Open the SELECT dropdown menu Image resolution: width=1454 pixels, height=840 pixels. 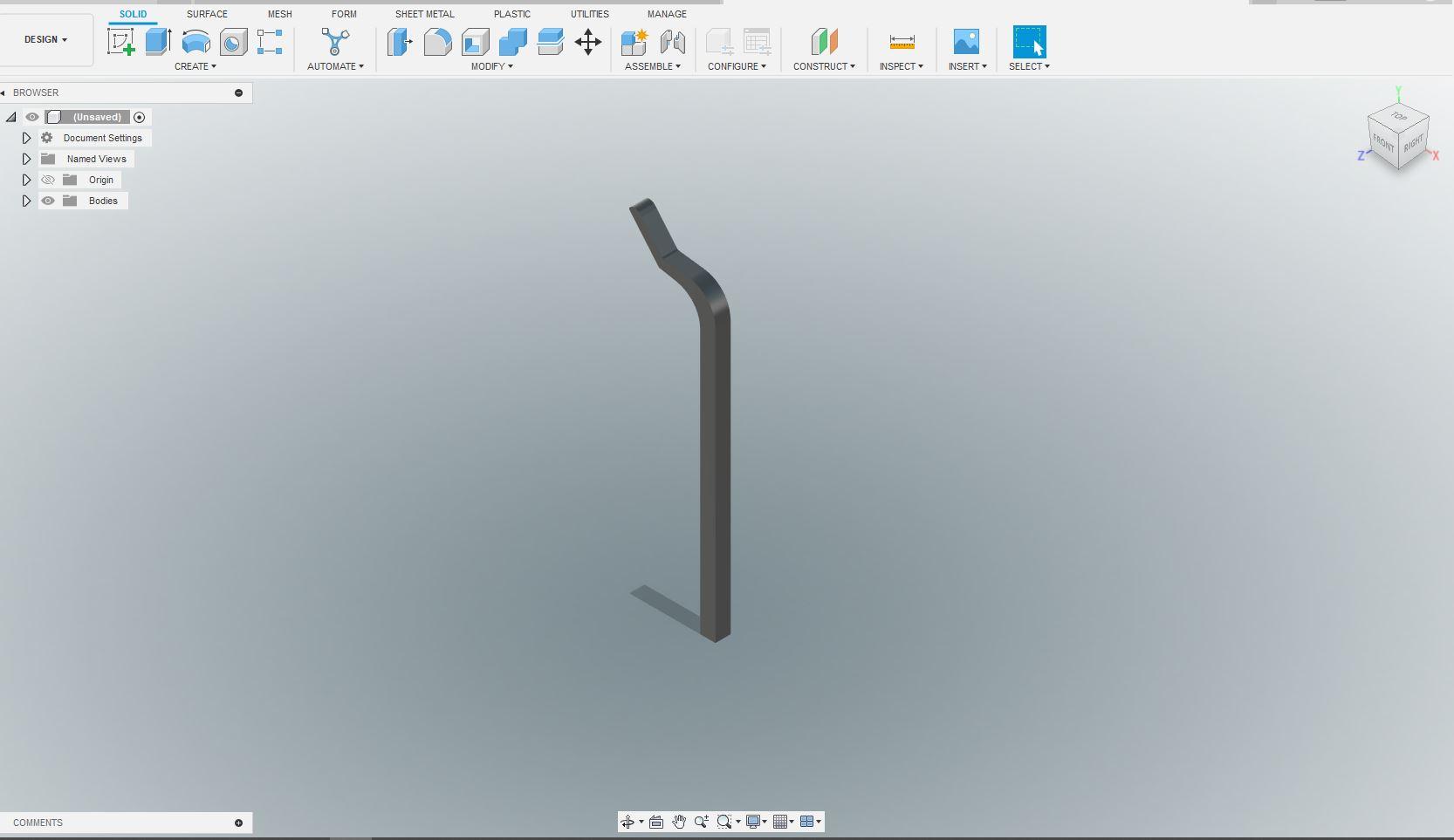click(1029, 66)
